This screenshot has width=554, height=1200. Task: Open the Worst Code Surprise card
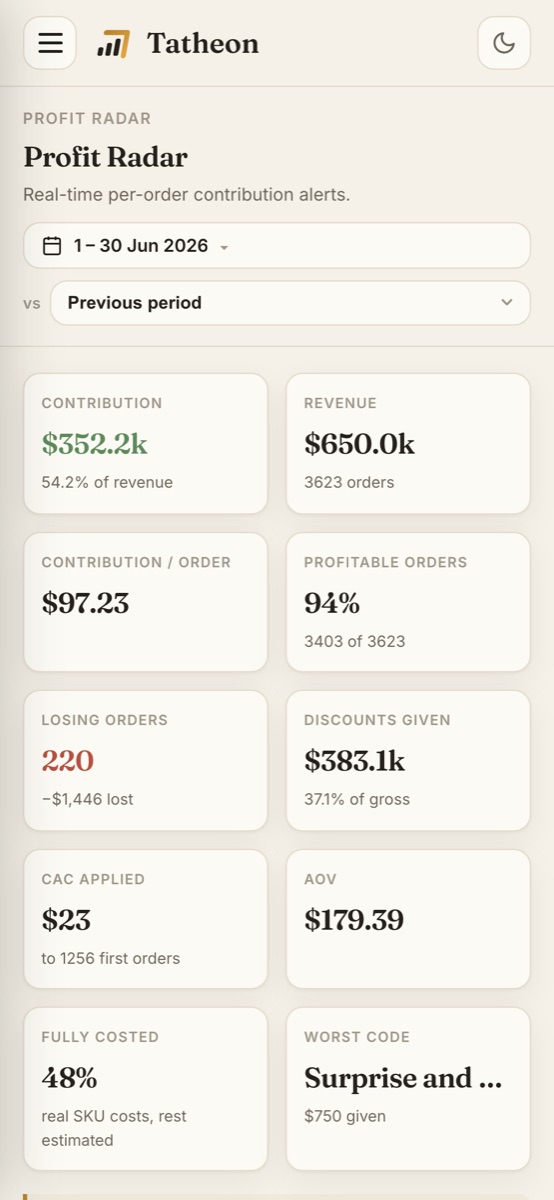point(408,1089)
